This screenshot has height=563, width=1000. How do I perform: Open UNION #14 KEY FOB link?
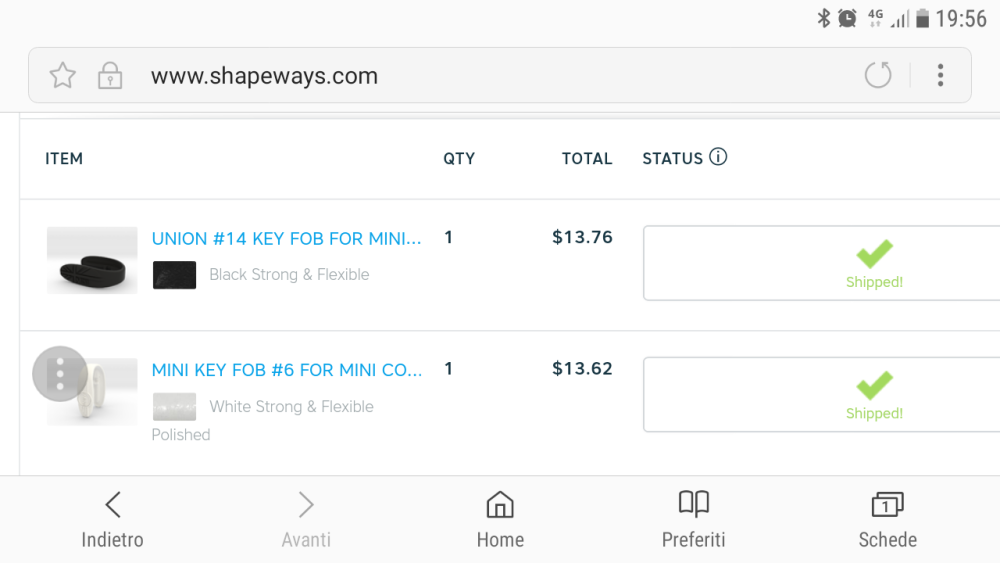[286, 238]
